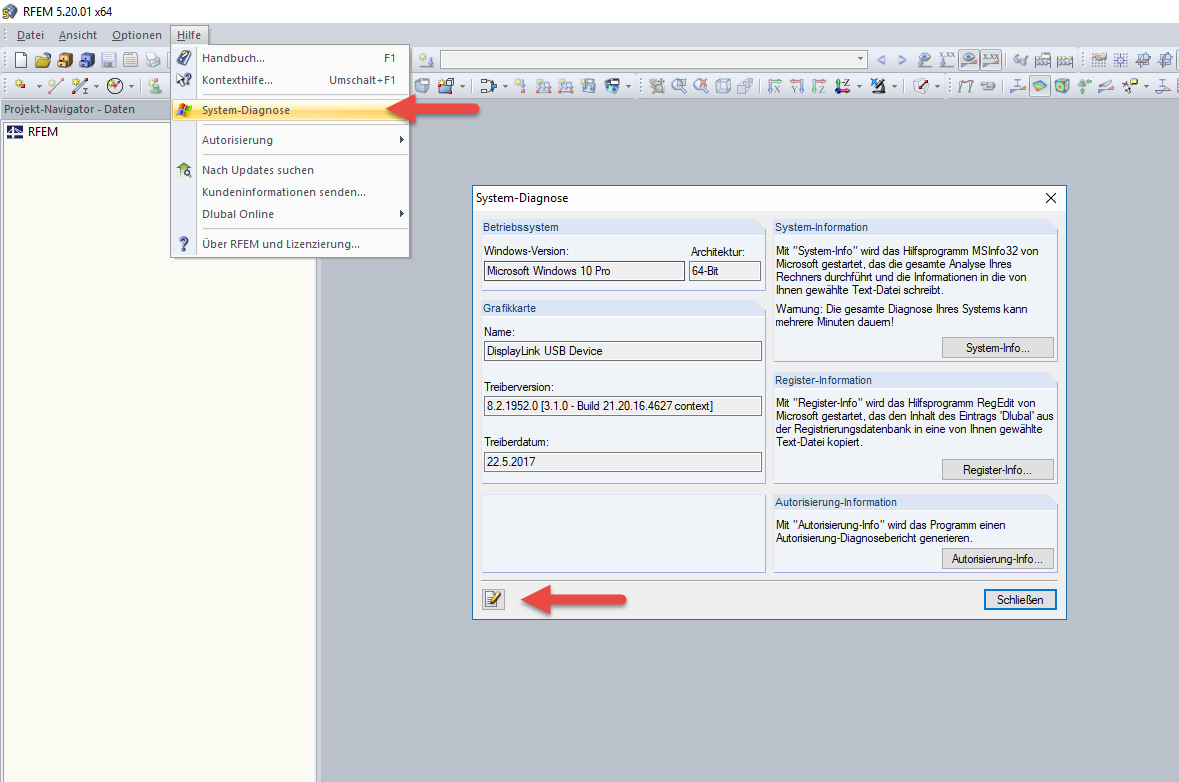Expand the Autorisierung submenu arrow
This screenshot has width=1179, height=782.
tap(402, 140)
